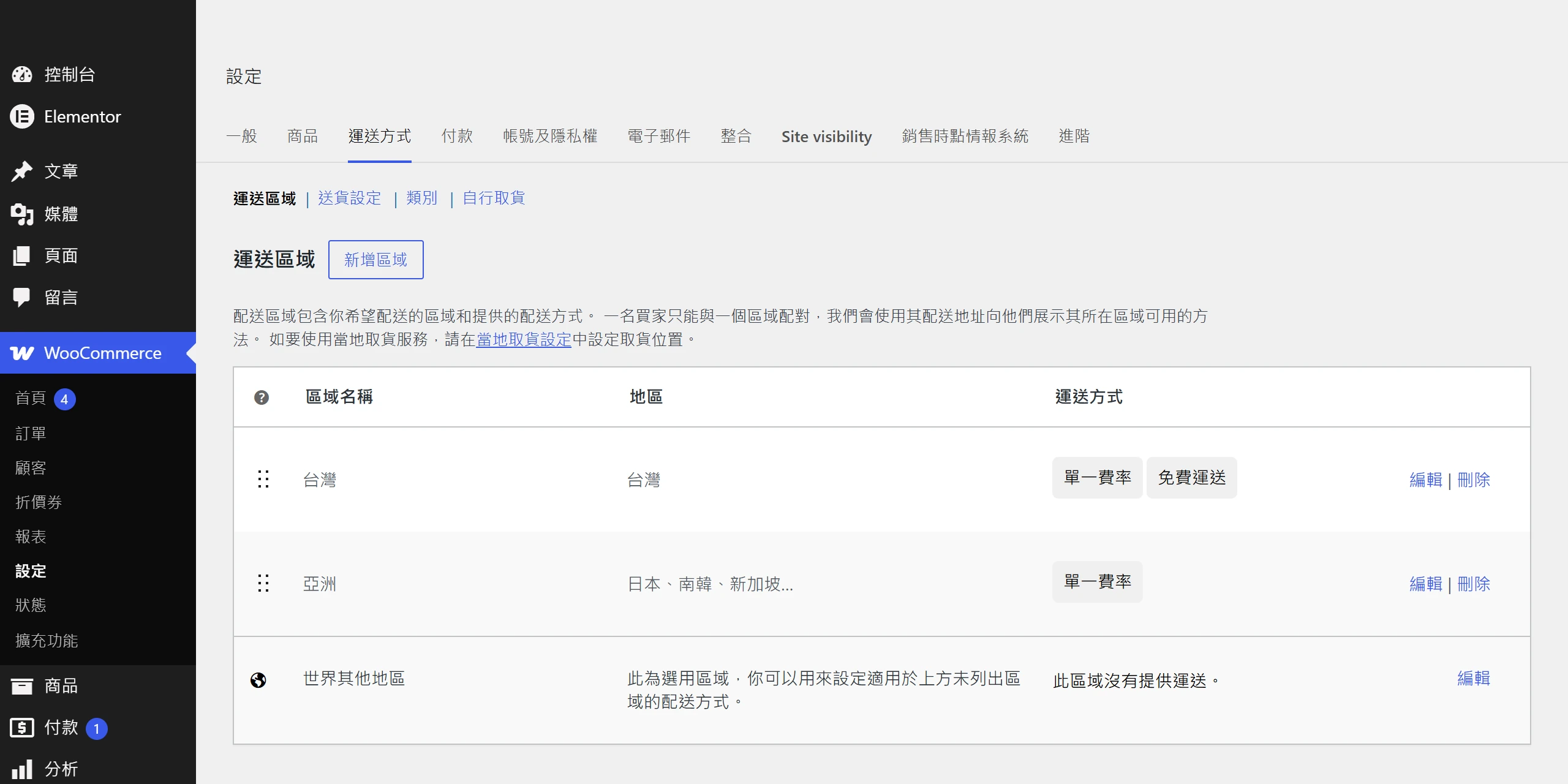
Task: Open the 類別 sub-section link
Action: click(x=422, y=198)
